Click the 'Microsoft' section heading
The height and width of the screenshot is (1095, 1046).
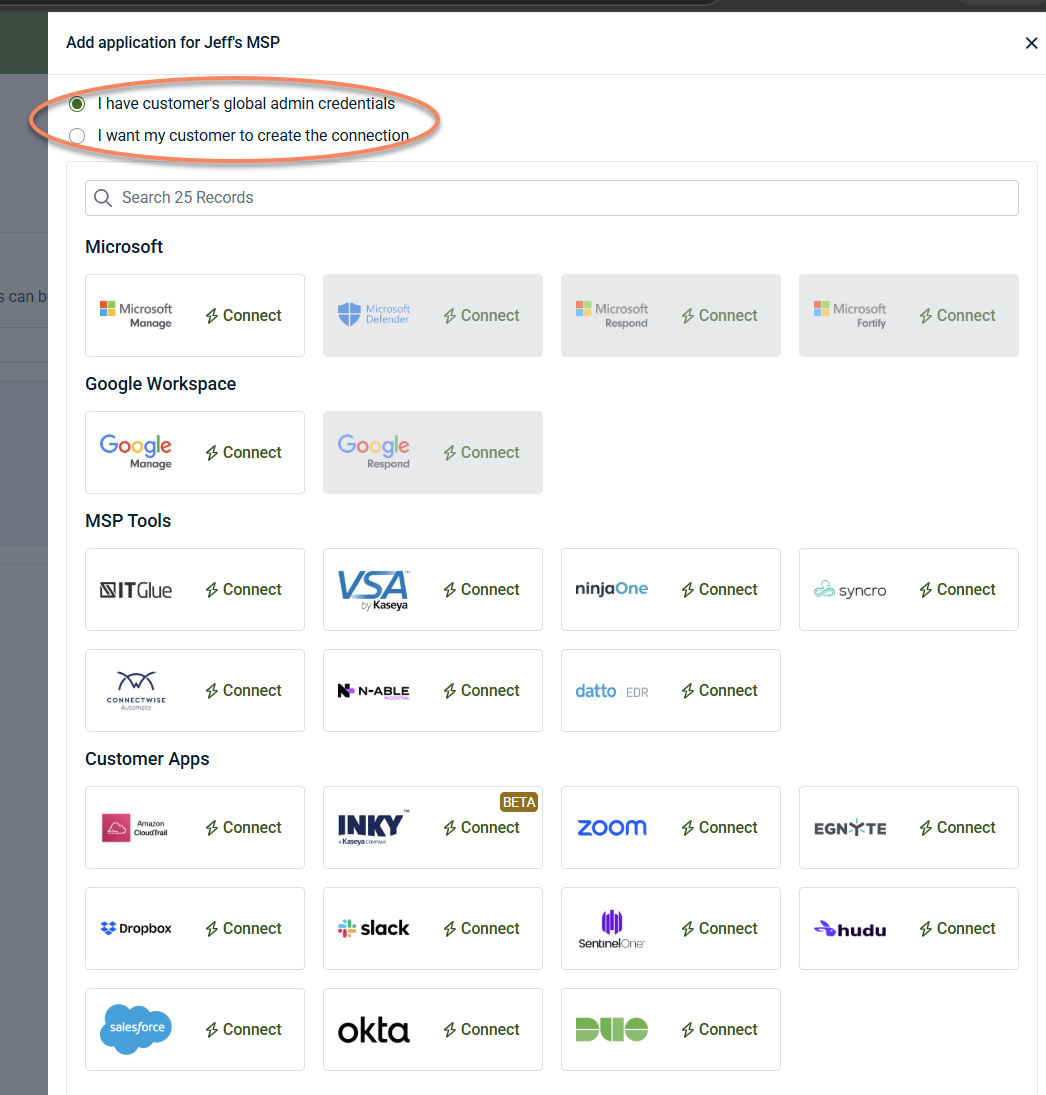click(124, 247)
